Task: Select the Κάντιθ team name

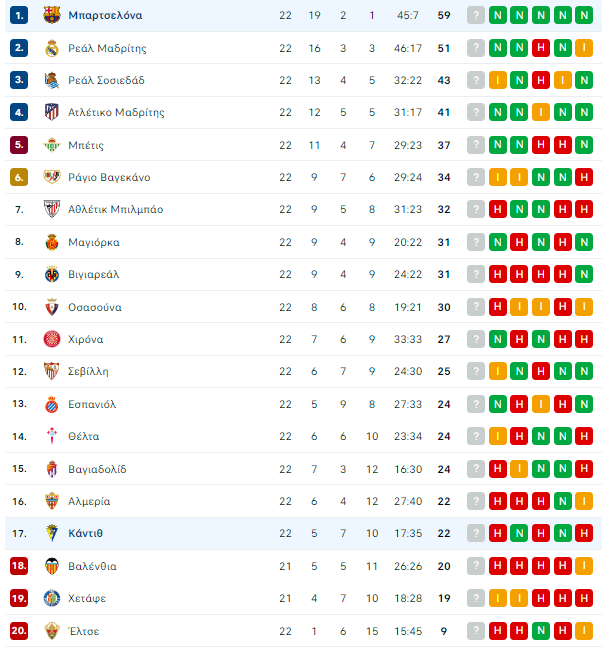Action: point(85,533)
